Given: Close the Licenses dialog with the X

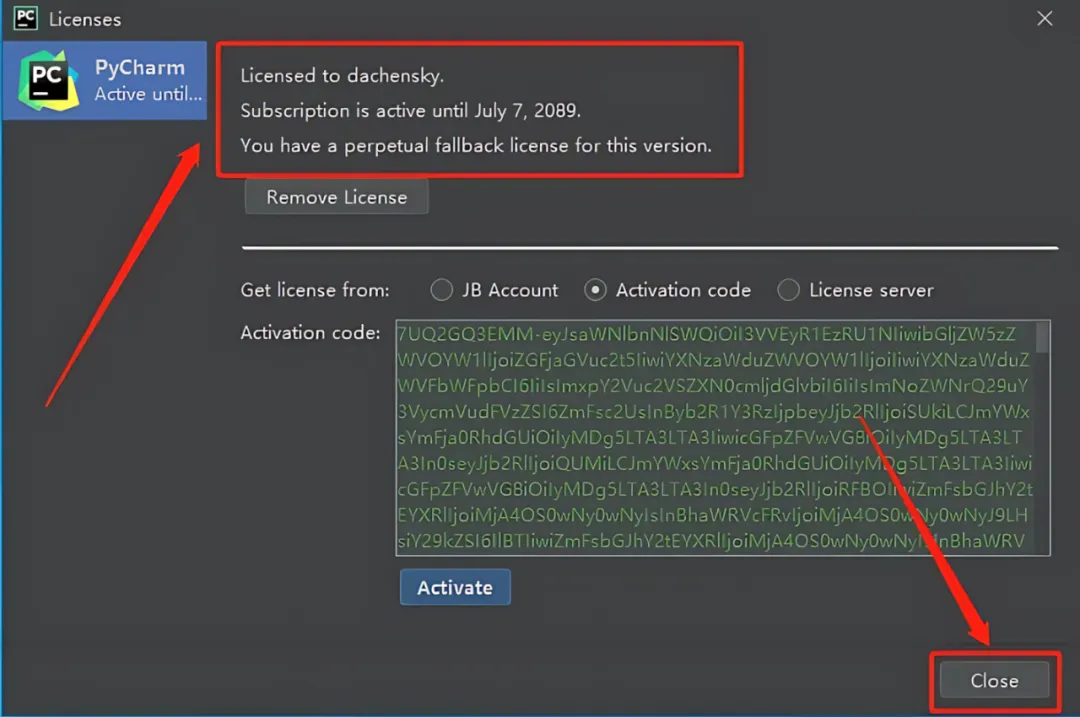Looking at the screenshot, I should 1044,19.
